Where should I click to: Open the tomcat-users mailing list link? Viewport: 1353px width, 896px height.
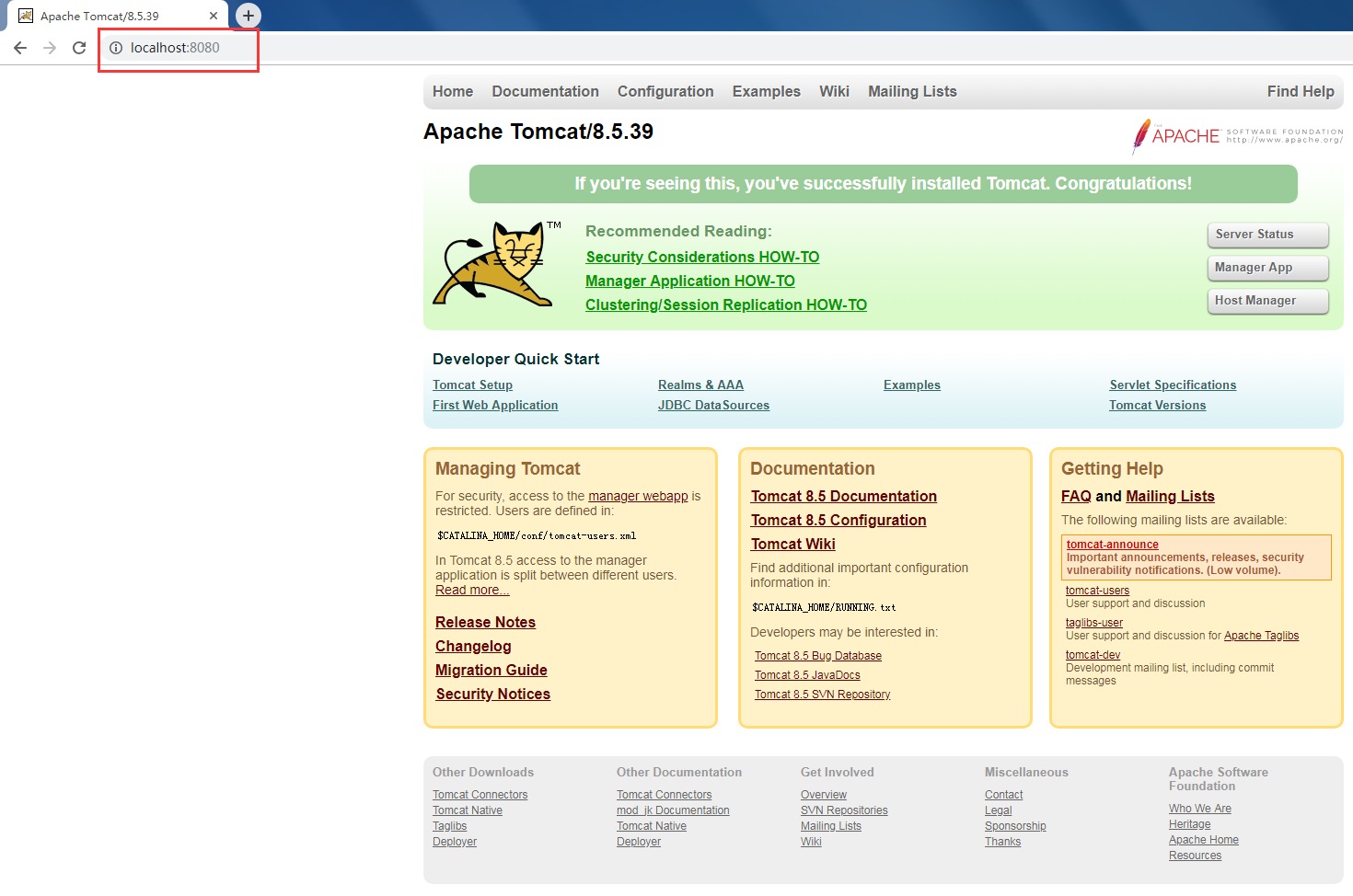1097,591
